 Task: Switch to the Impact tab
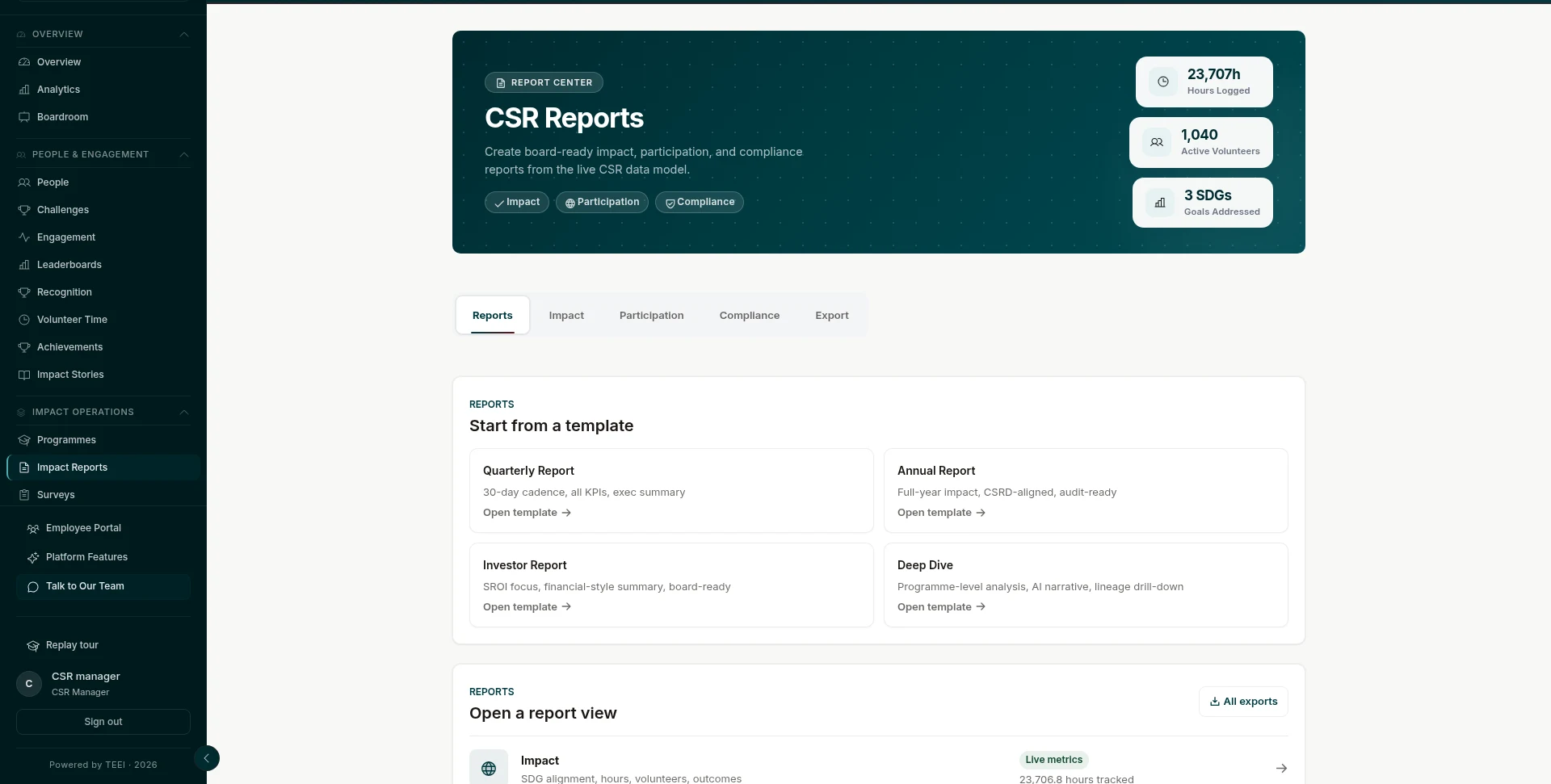click(x=566, y=315)
